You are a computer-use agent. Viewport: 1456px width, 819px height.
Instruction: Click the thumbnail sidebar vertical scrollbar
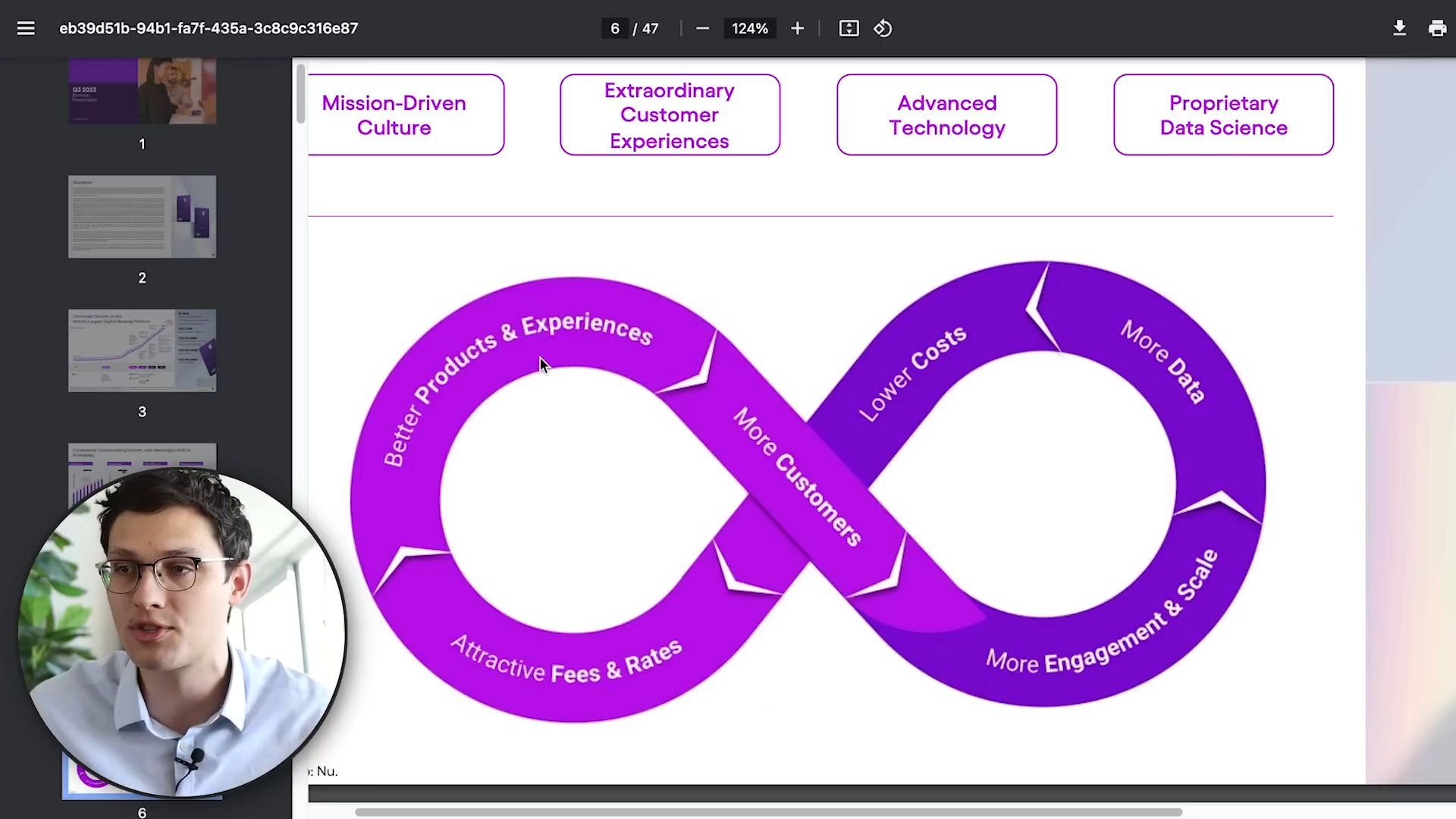tap(301, 94)
